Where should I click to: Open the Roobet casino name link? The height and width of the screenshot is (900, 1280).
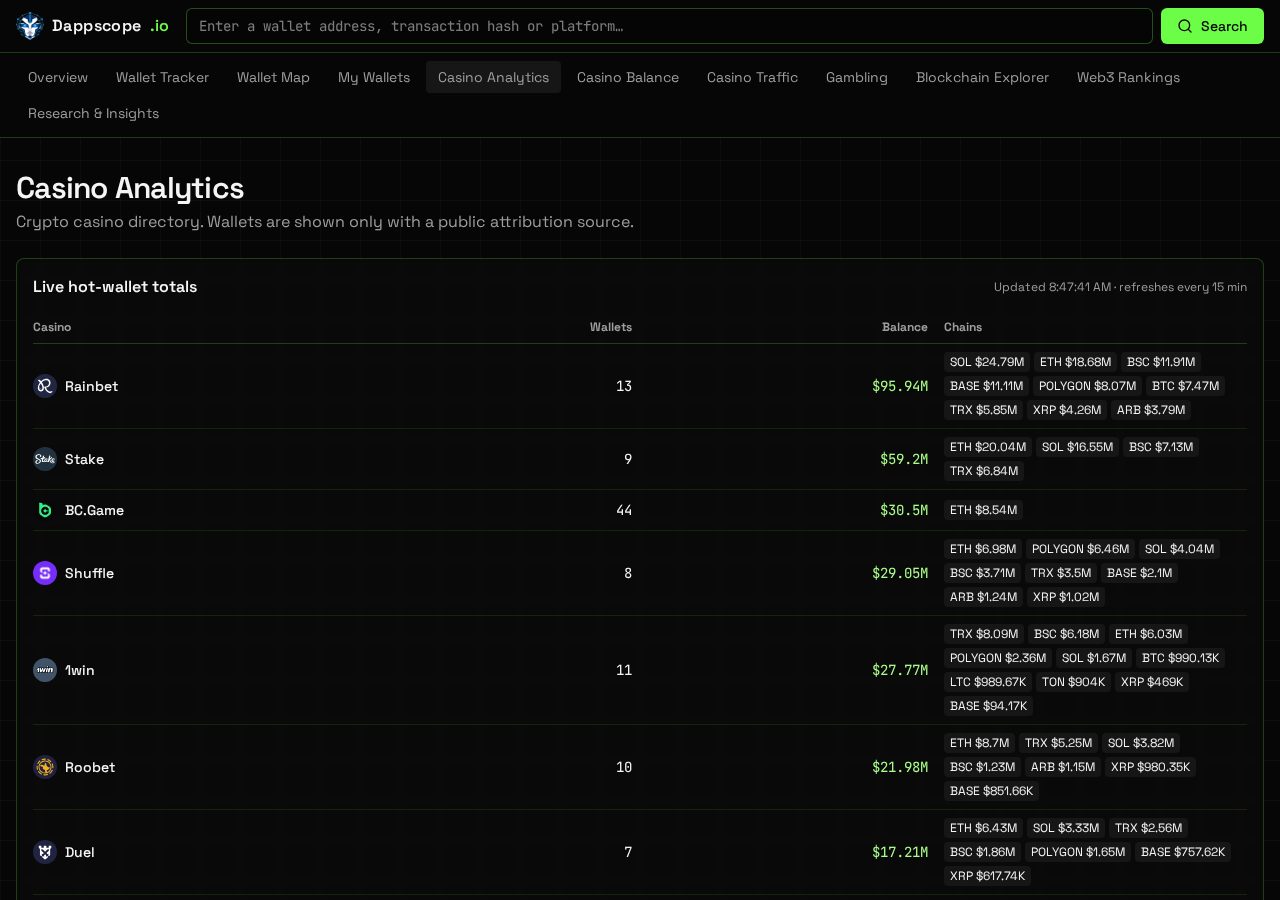pyautogui.click(x=90, y=767)
